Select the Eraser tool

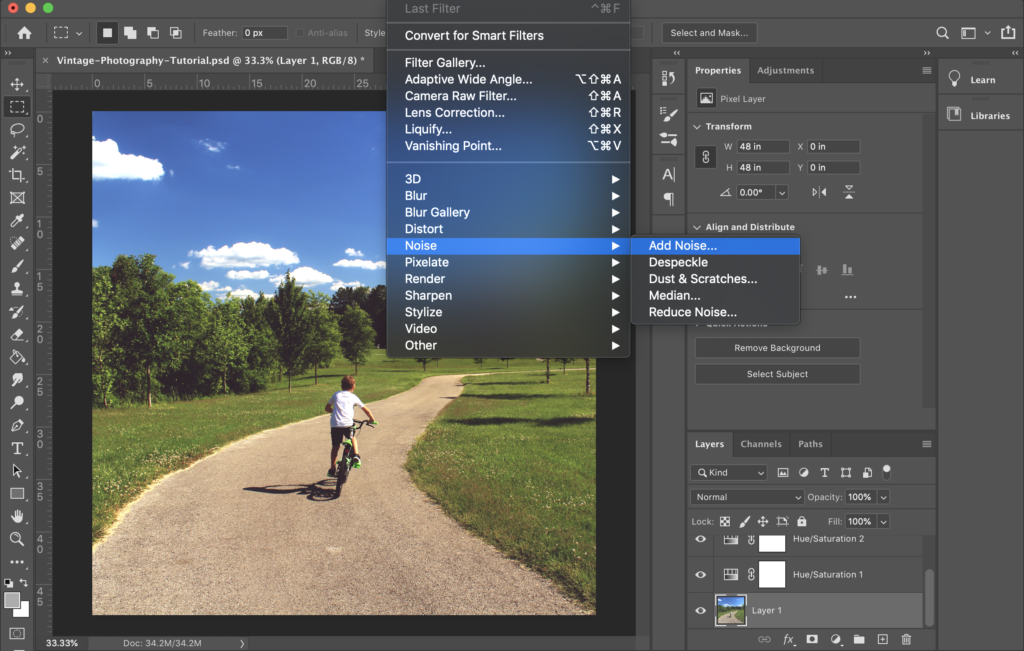(x=18, y=335)
